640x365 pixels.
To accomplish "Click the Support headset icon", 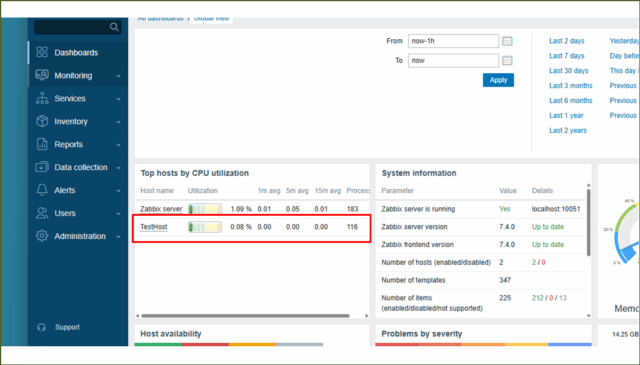I will (41, 327).
